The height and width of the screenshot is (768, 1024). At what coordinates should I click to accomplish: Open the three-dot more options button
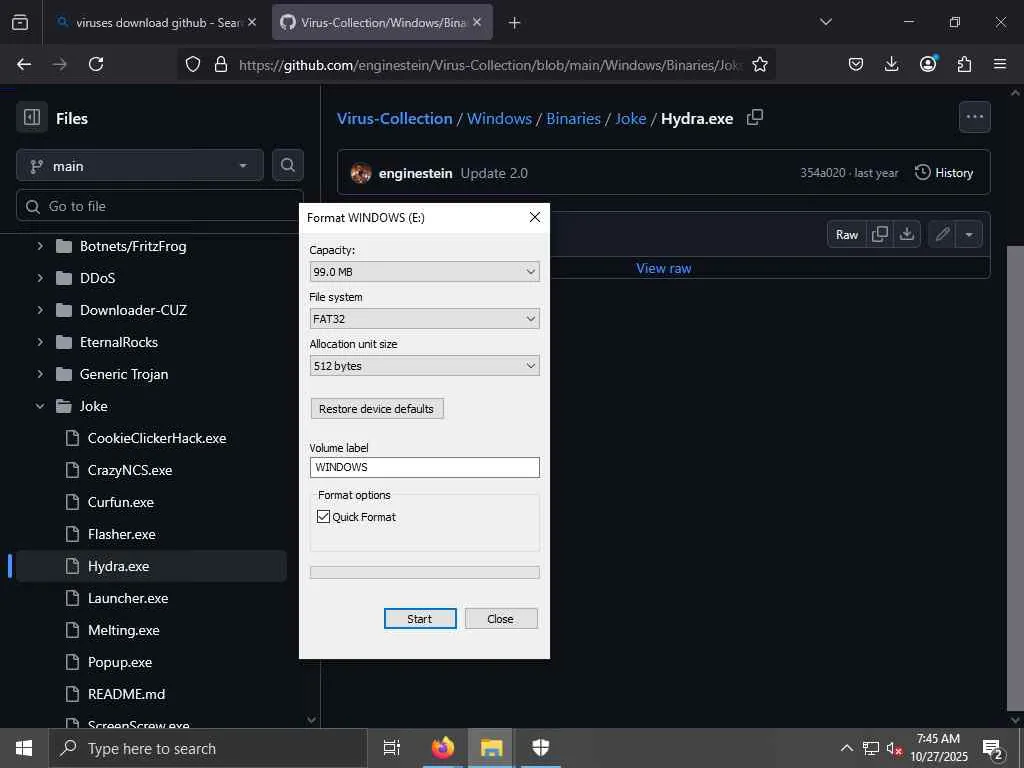click(x=974, y=117)
